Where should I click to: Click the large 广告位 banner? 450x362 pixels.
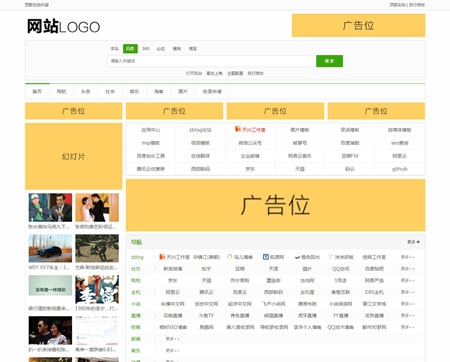point(275,205)
